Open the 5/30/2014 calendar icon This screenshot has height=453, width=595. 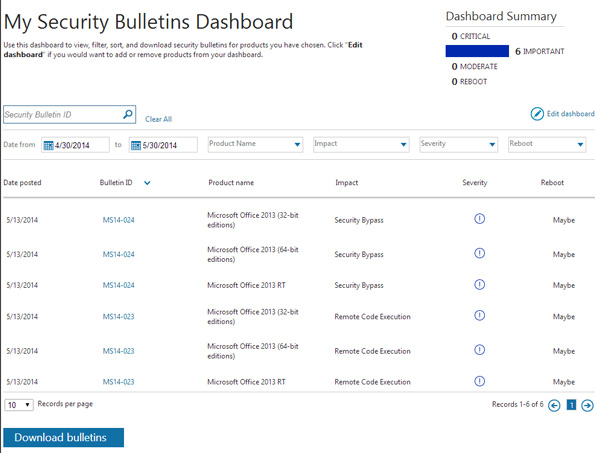(x=136, y=145)
